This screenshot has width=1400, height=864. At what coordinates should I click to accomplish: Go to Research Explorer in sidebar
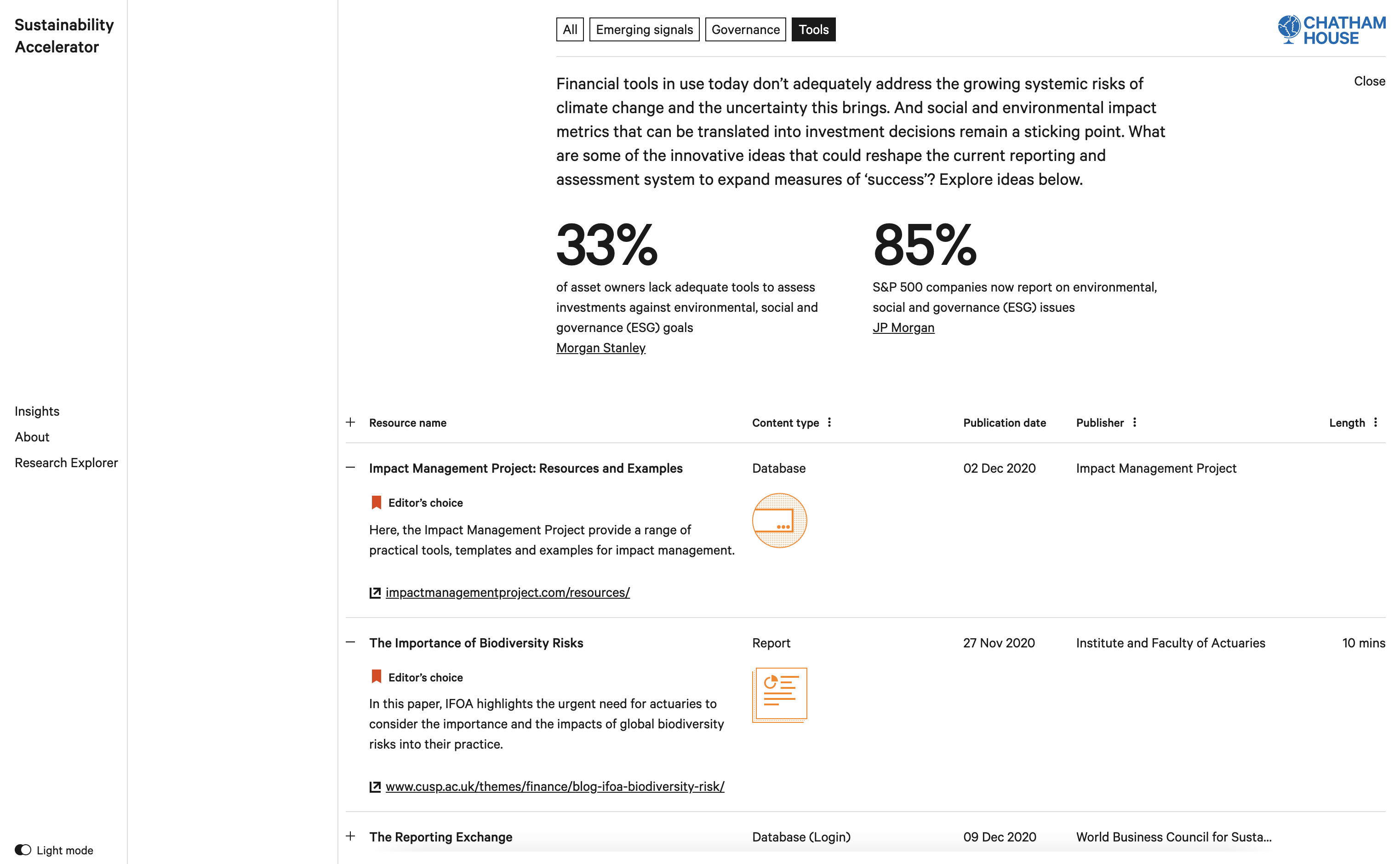66,463
